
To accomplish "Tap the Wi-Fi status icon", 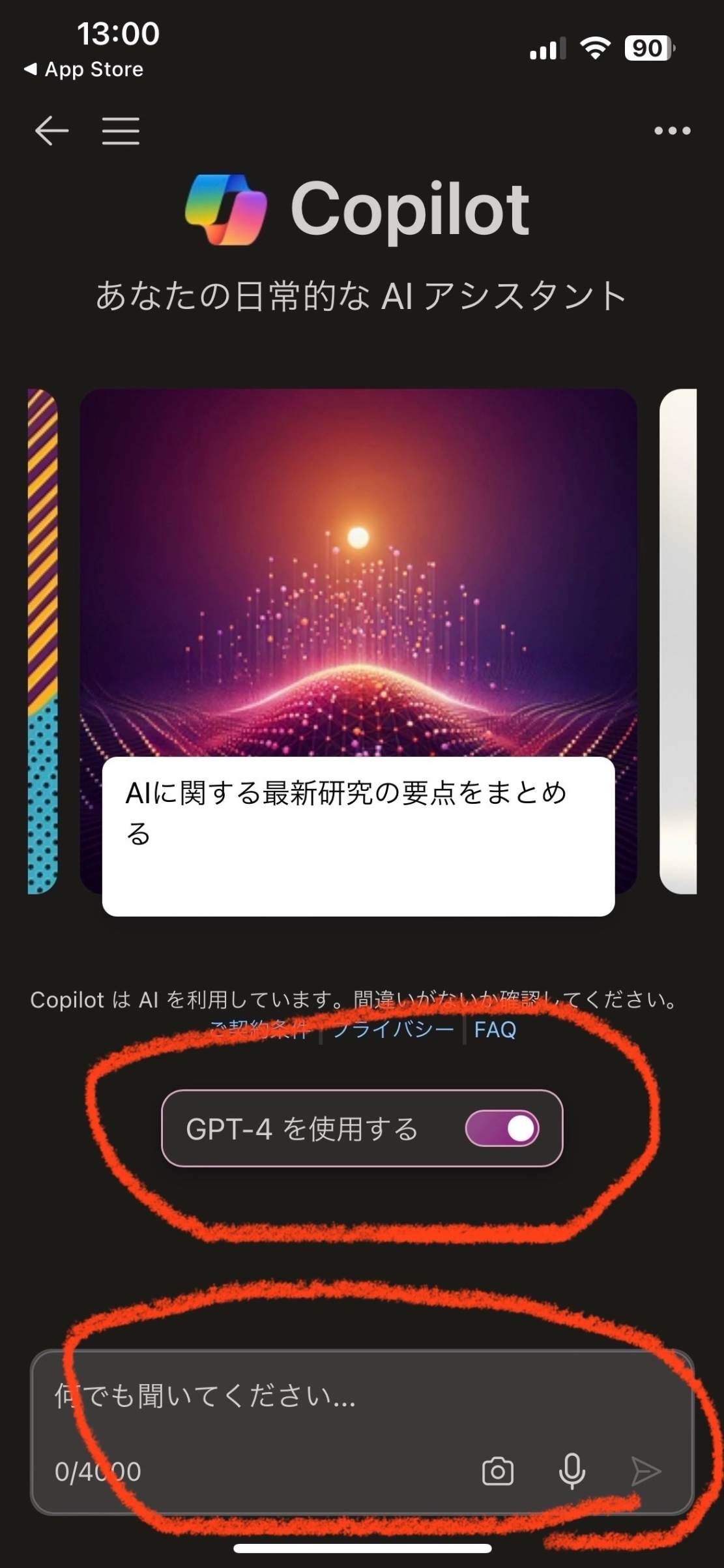I will click(x=595, y=48).
